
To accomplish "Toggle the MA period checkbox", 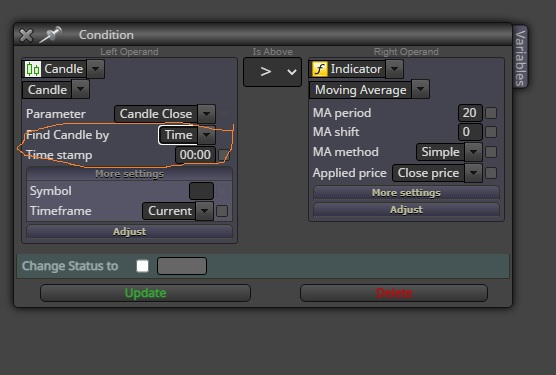I will [x=491, y=113].
